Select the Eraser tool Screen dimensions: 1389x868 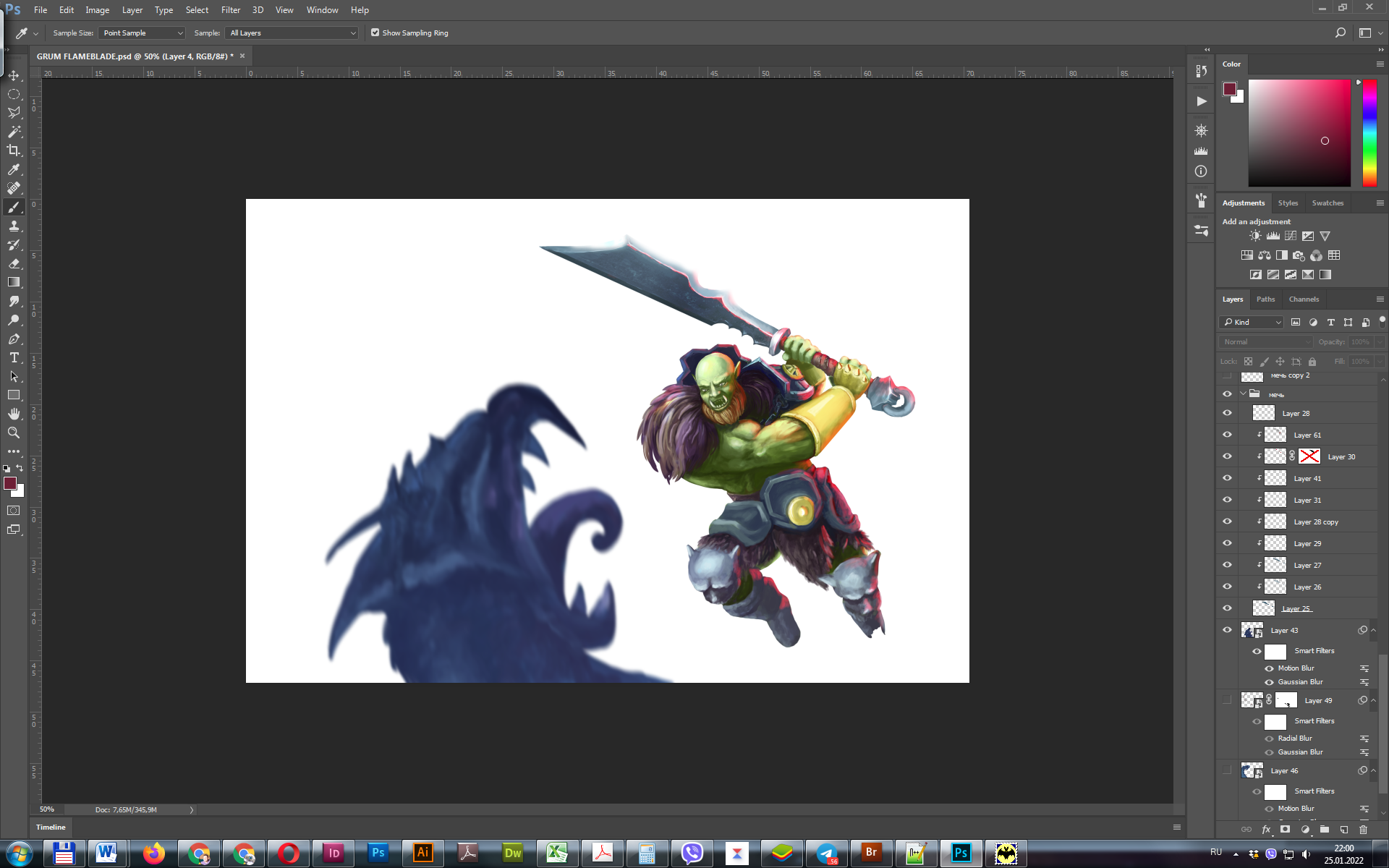click(14, 263)
